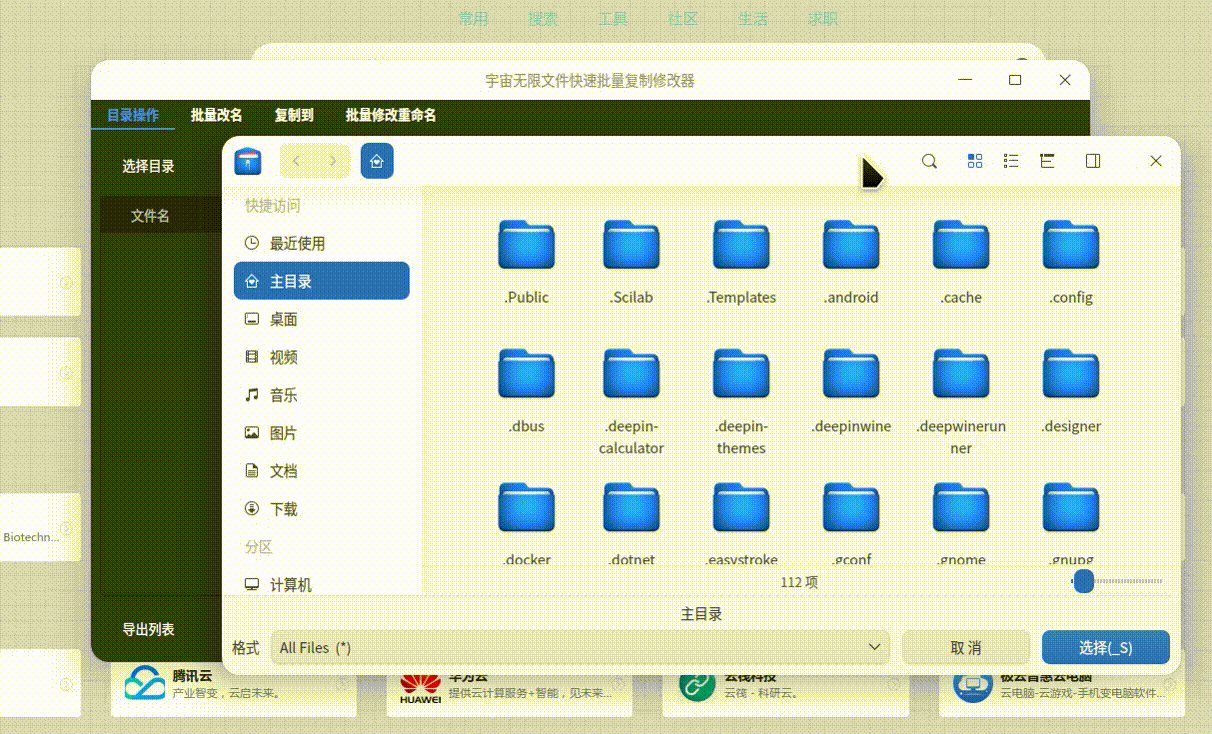
Task: Click 导出列表 in the renamer window
Action: pos(149,629)
